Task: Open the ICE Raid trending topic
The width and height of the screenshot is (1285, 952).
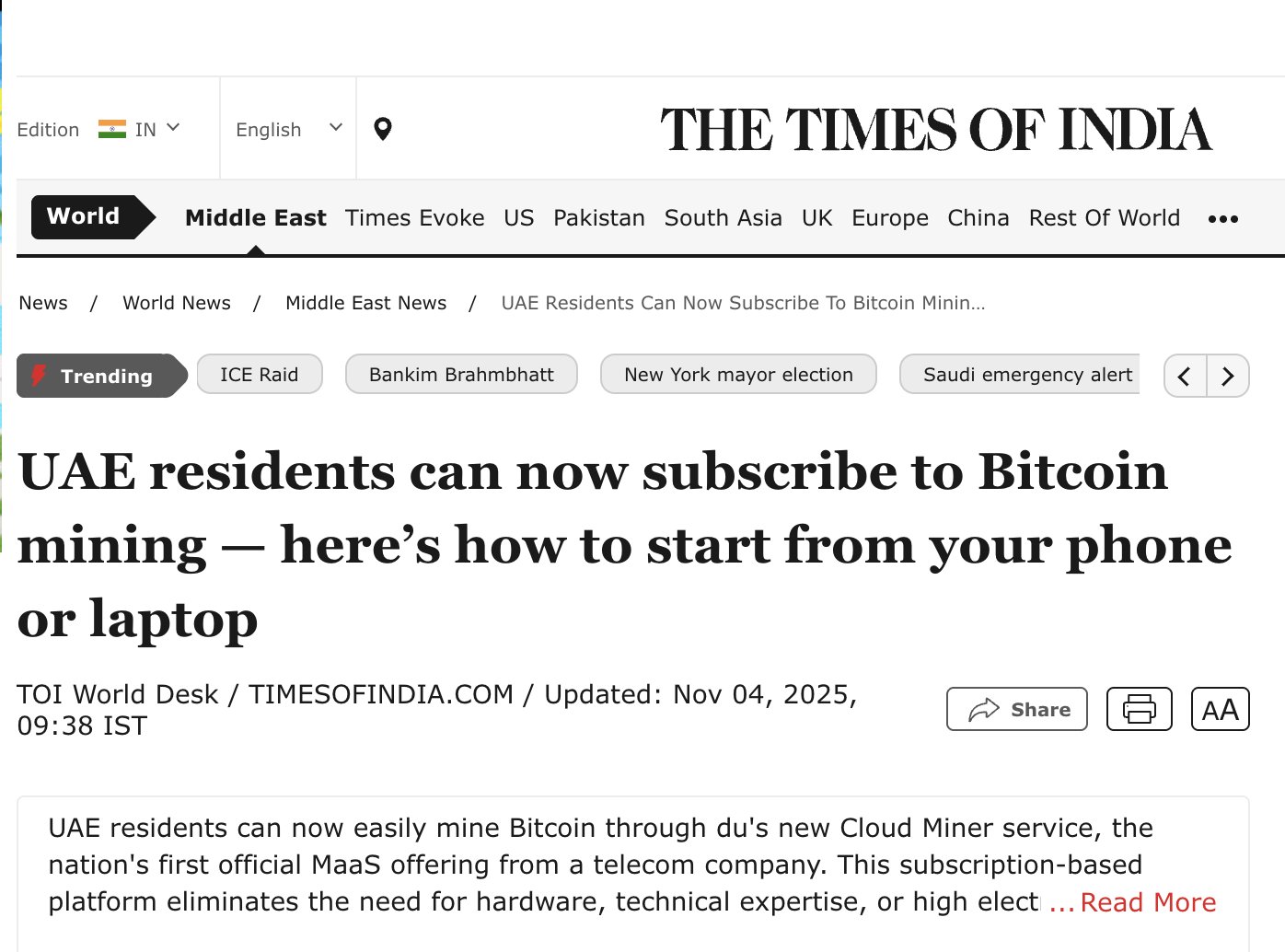Action: [259, 375]
